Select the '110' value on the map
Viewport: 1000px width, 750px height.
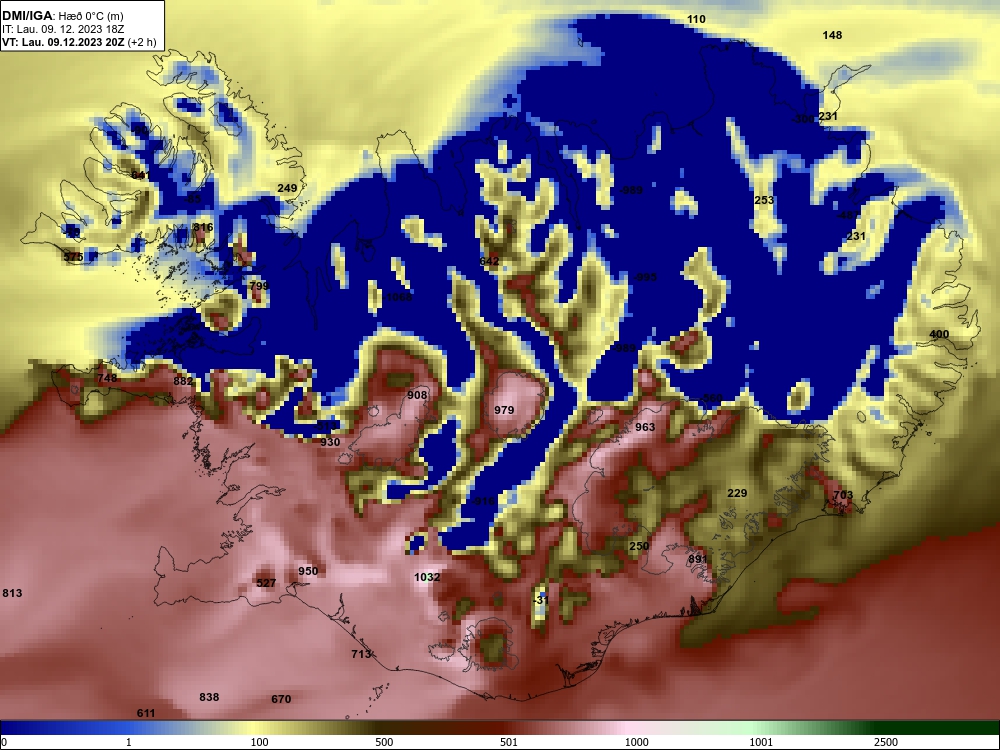pyautogui.click(x=696, y=19)
